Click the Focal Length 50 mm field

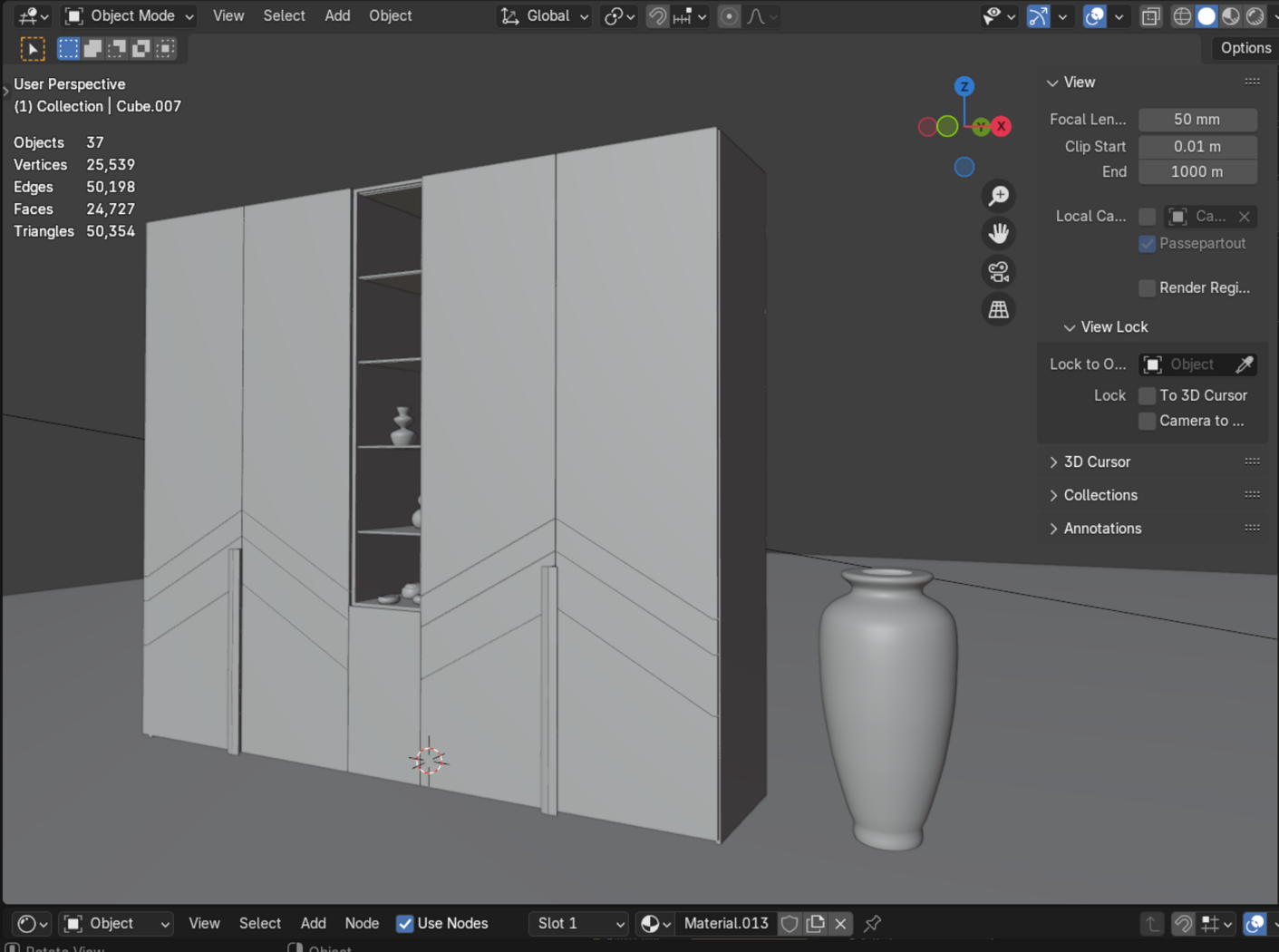[1197, 120]
